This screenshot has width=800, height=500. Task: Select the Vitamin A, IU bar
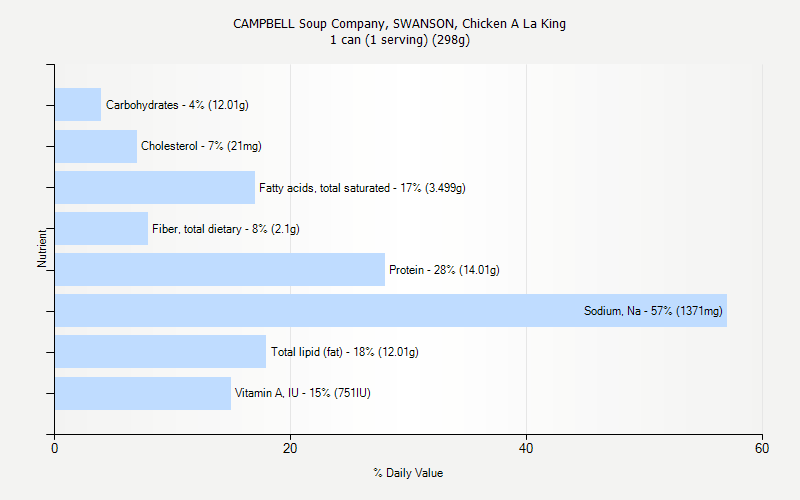point(143,393)
